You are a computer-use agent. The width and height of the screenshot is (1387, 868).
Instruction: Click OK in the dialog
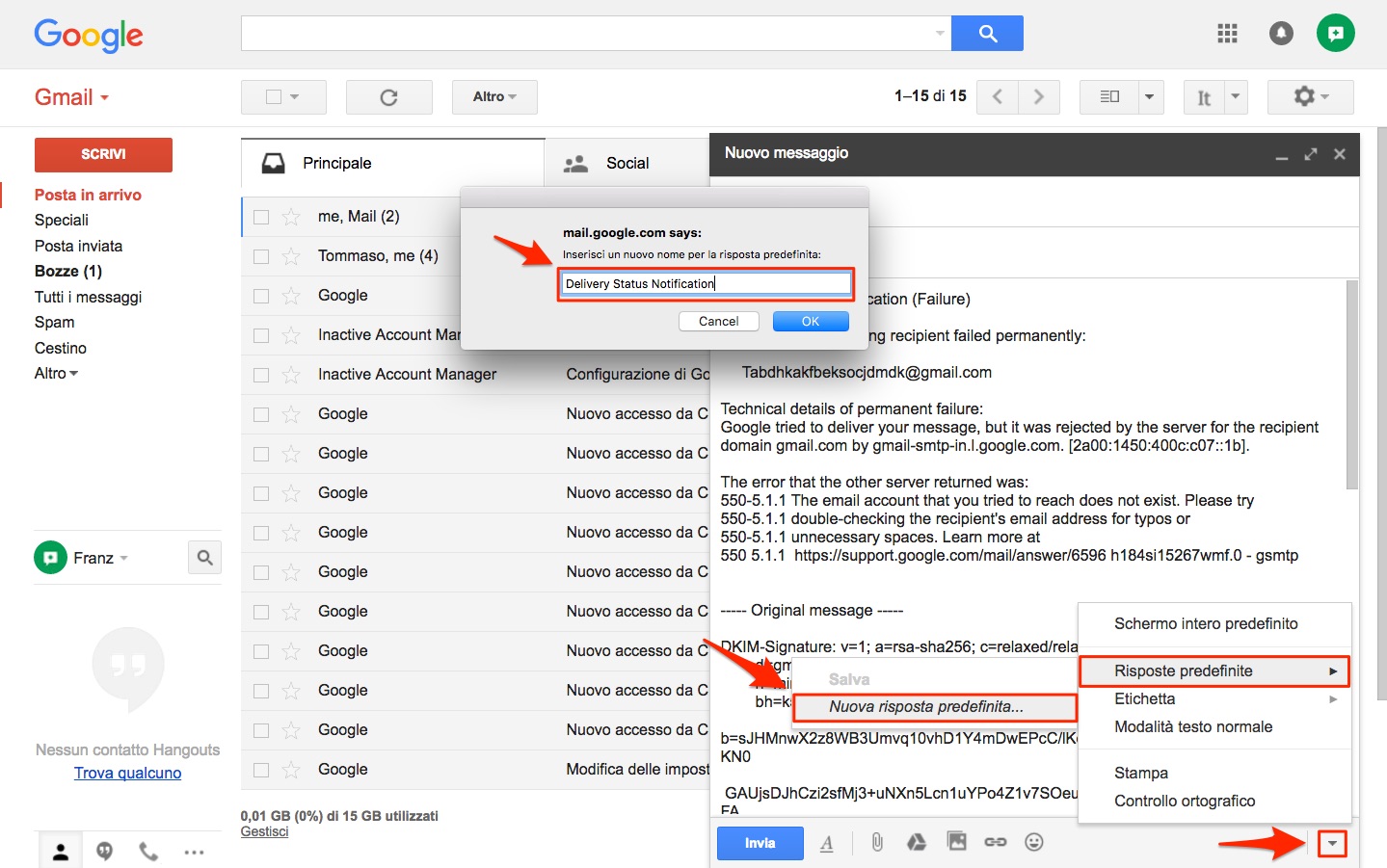tap(811, 322)
